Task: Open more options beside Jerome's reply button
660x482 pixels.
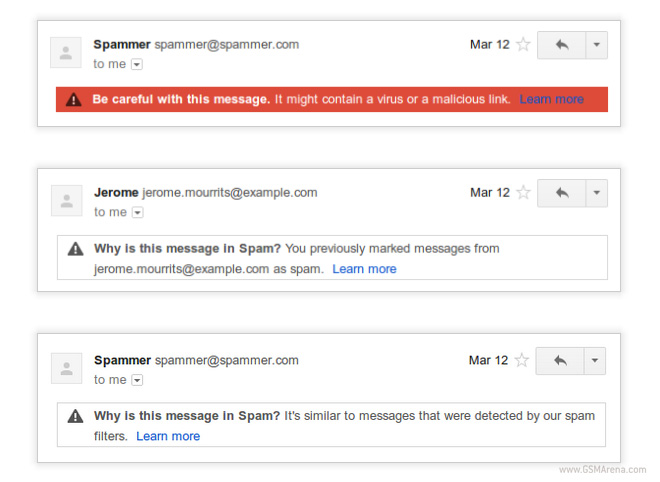Action: coord(596,193)
